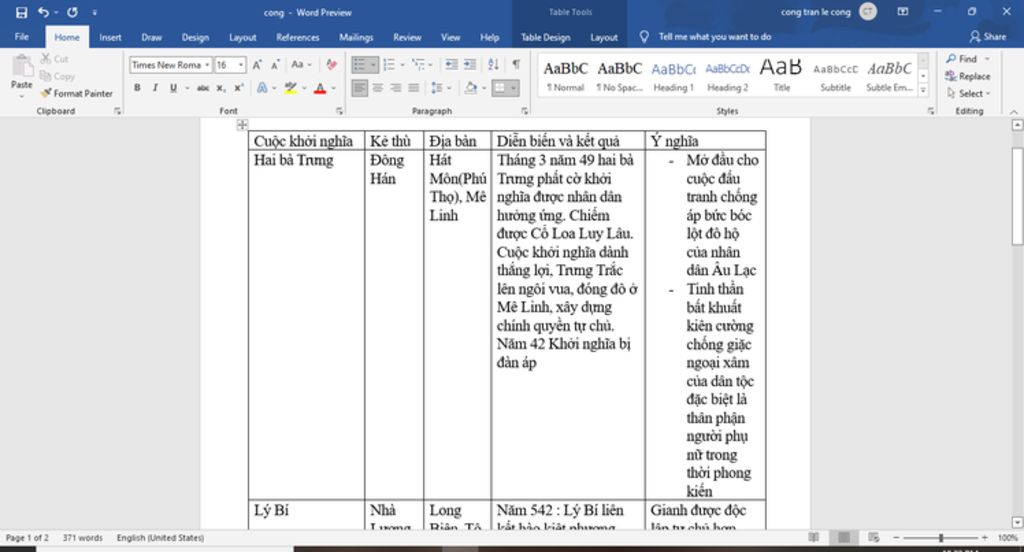Open the Paste options dropdown arrow
This screenshot has width=1024, height=552.
[22, 96]
